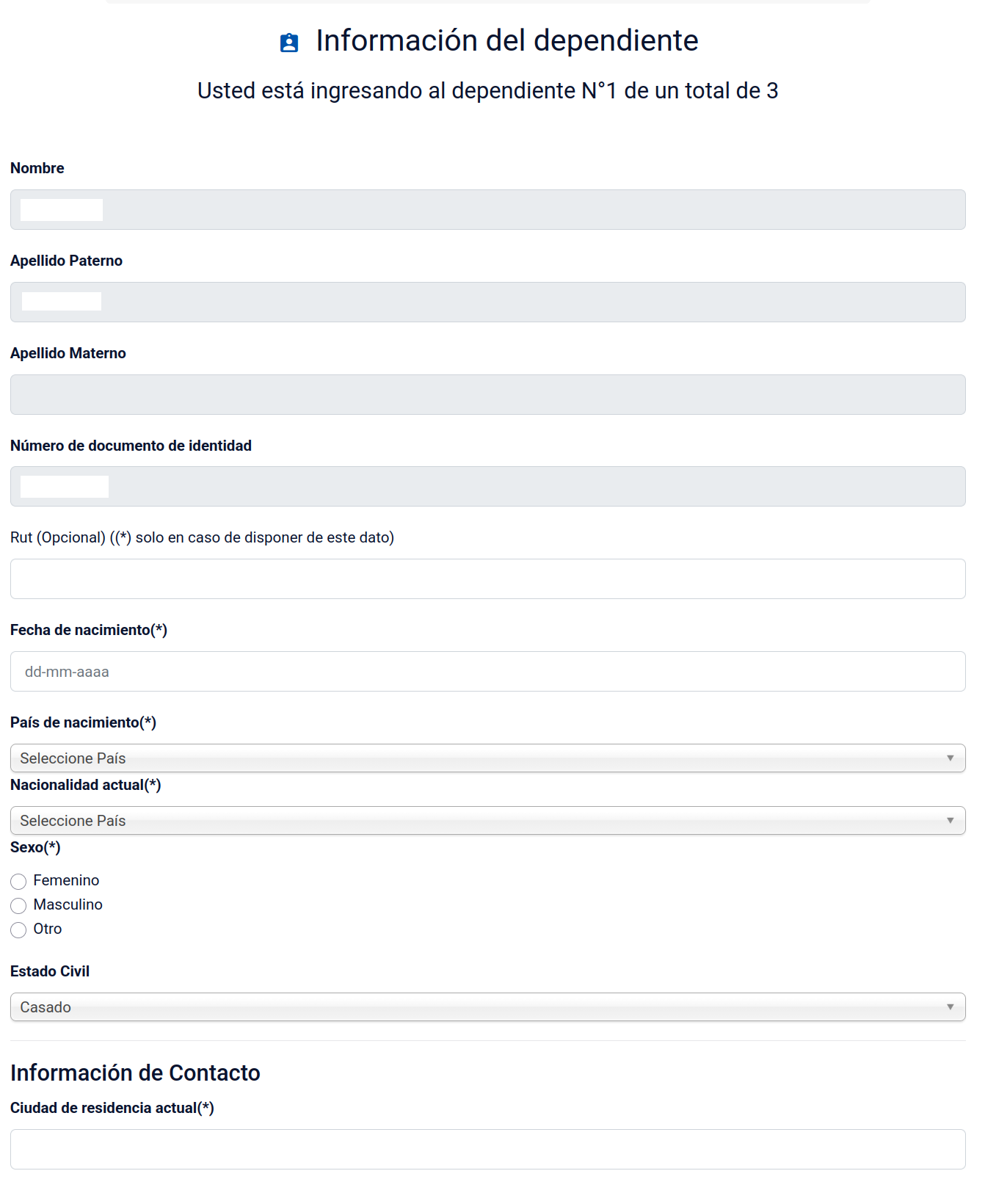Click the Nombre text field
This screenshot has height=1204, width=985.
point(487,210)
